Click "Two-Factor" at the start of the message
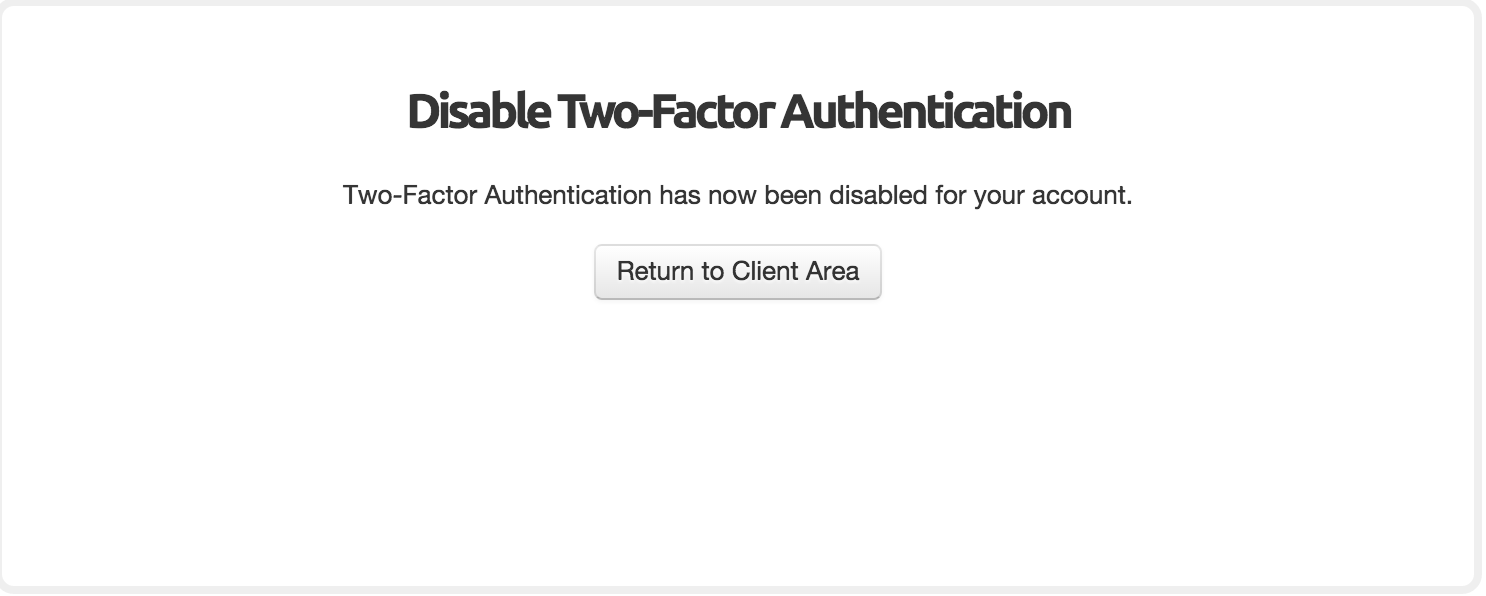The image size is (1486, 596). [x=410, y=195]
